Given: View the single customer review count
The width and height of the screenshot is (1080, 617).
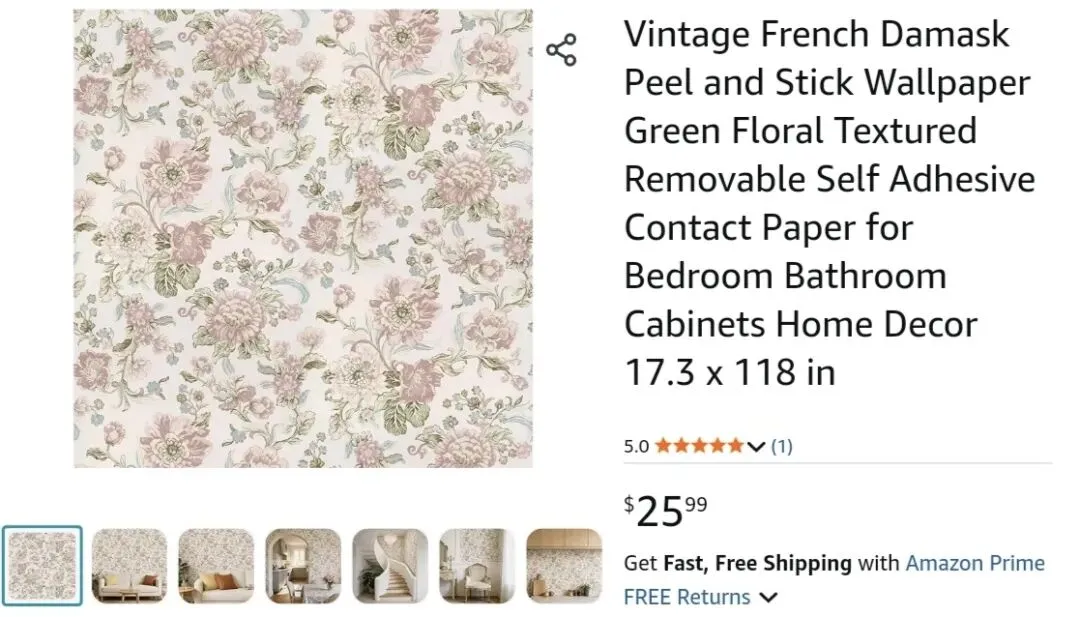Looking at the screenshot, I should [x=781, y=446].
